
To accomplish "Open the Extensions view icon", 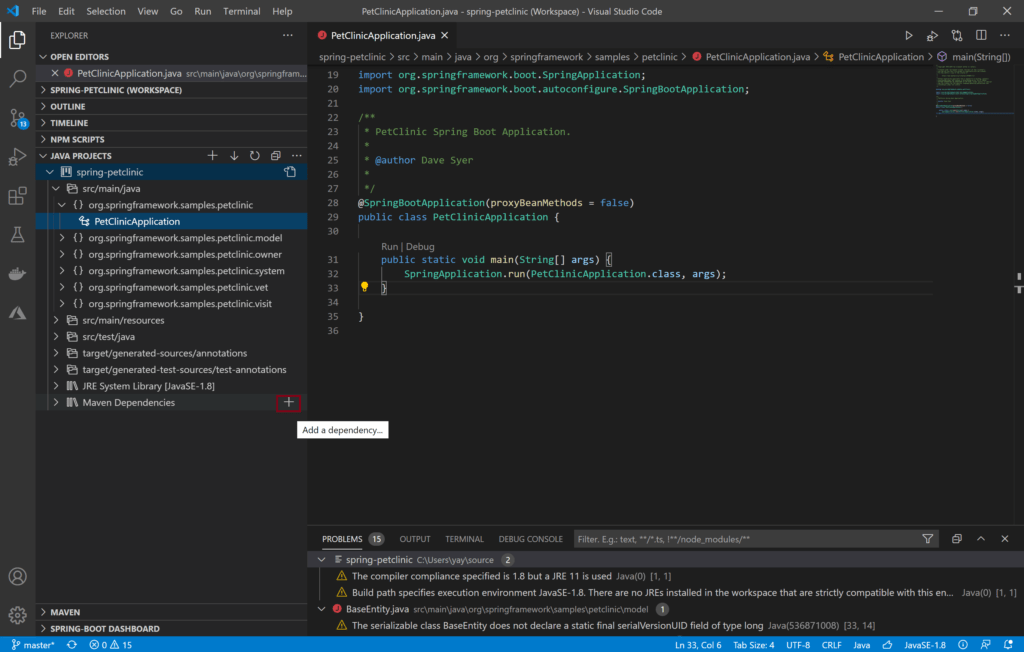I will 17,196.
